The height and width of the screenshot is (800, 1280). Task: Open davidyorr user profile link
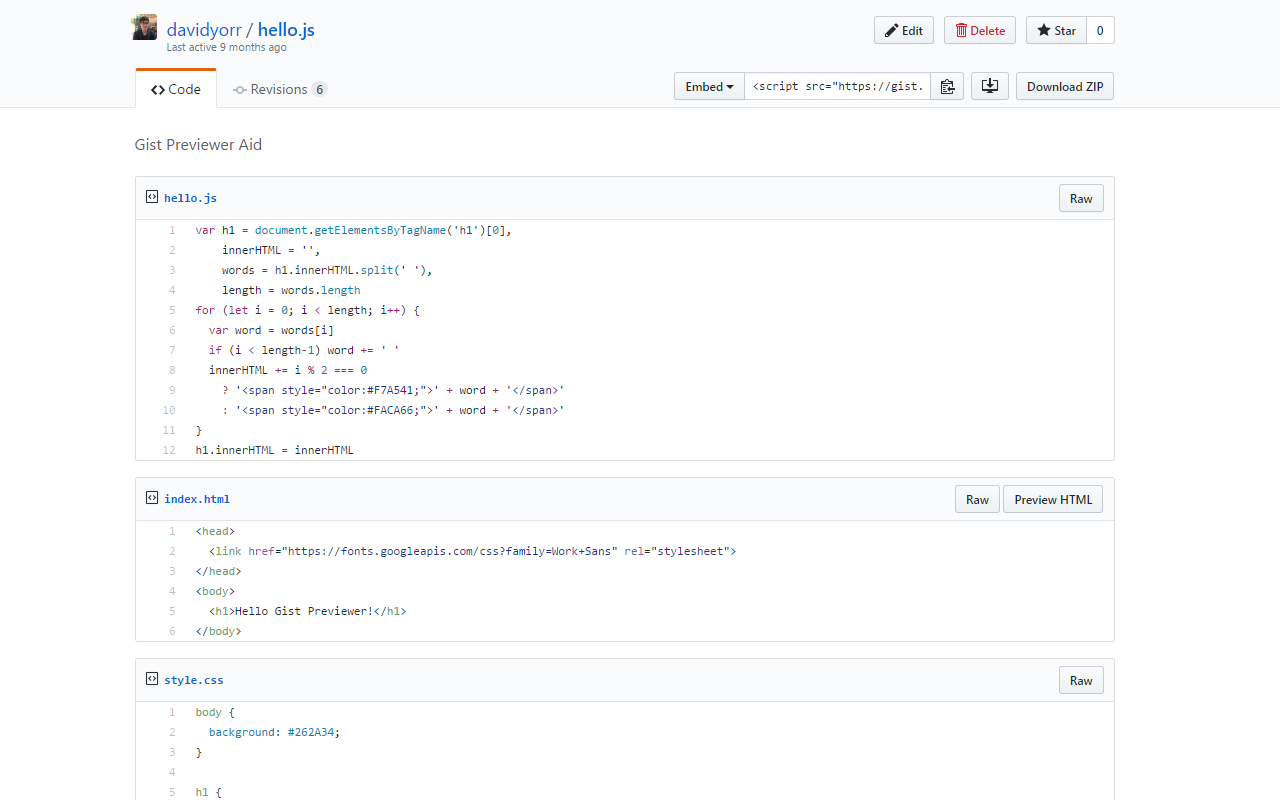[x=204, y=30]
